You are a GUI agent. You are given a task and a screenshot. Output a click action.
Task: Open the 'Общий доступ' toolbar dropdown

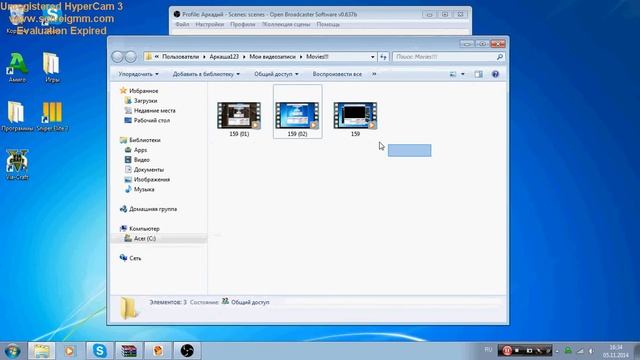point(276,74)
